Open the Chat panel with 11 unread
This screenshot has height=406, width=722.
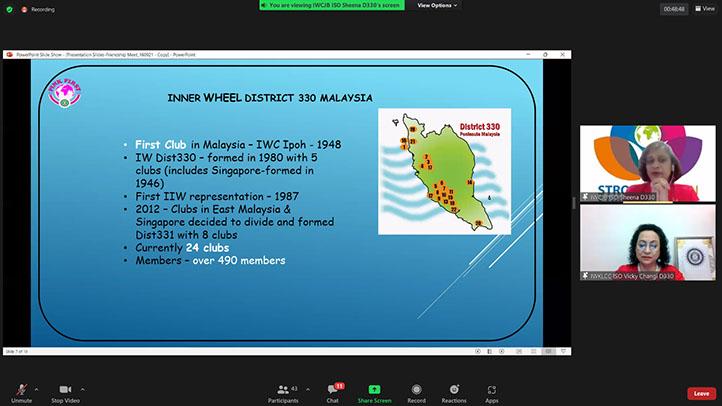(332, 391)
